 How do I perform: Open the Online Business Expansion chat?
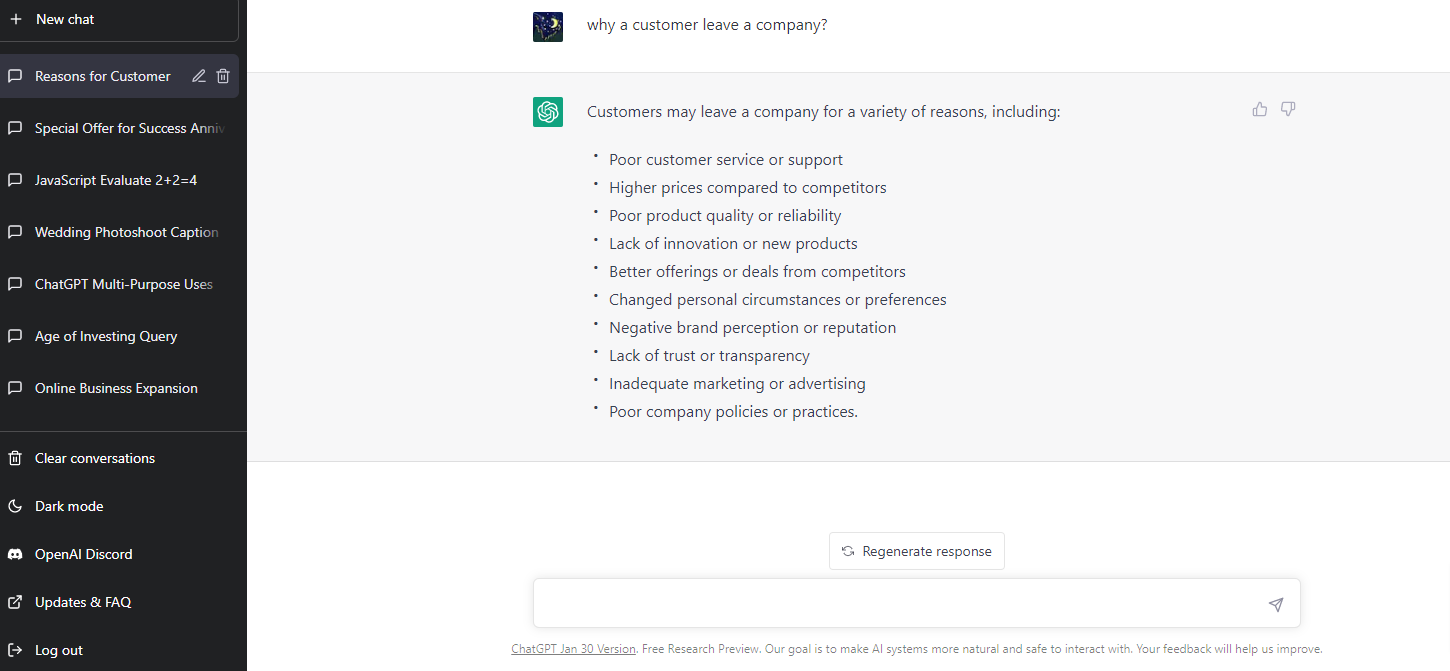[116, 388]
